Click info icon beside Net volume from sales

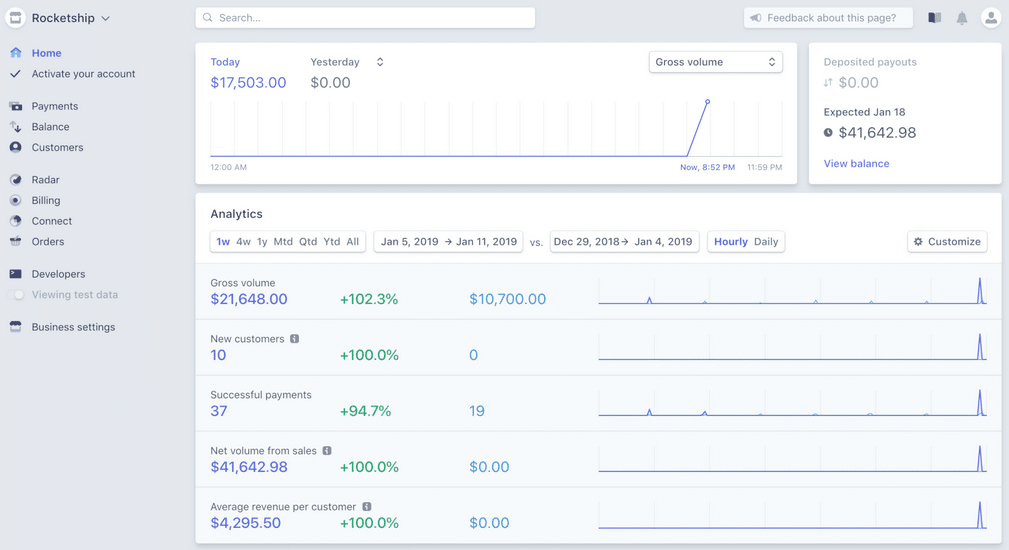[x=327, y=451]
